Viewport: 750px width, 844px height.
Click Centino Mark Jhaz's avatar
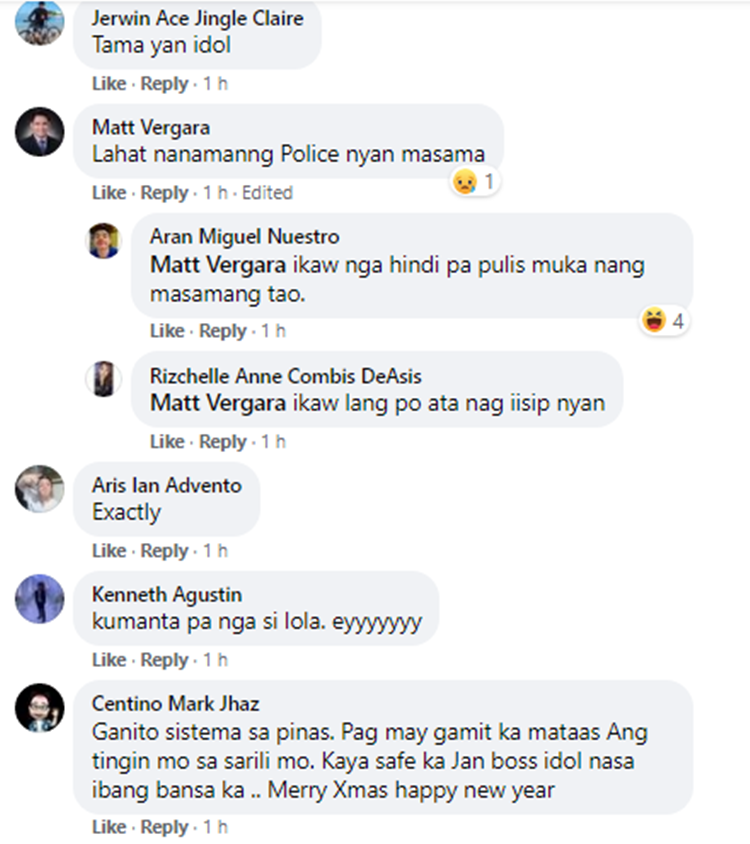(39, 708)
